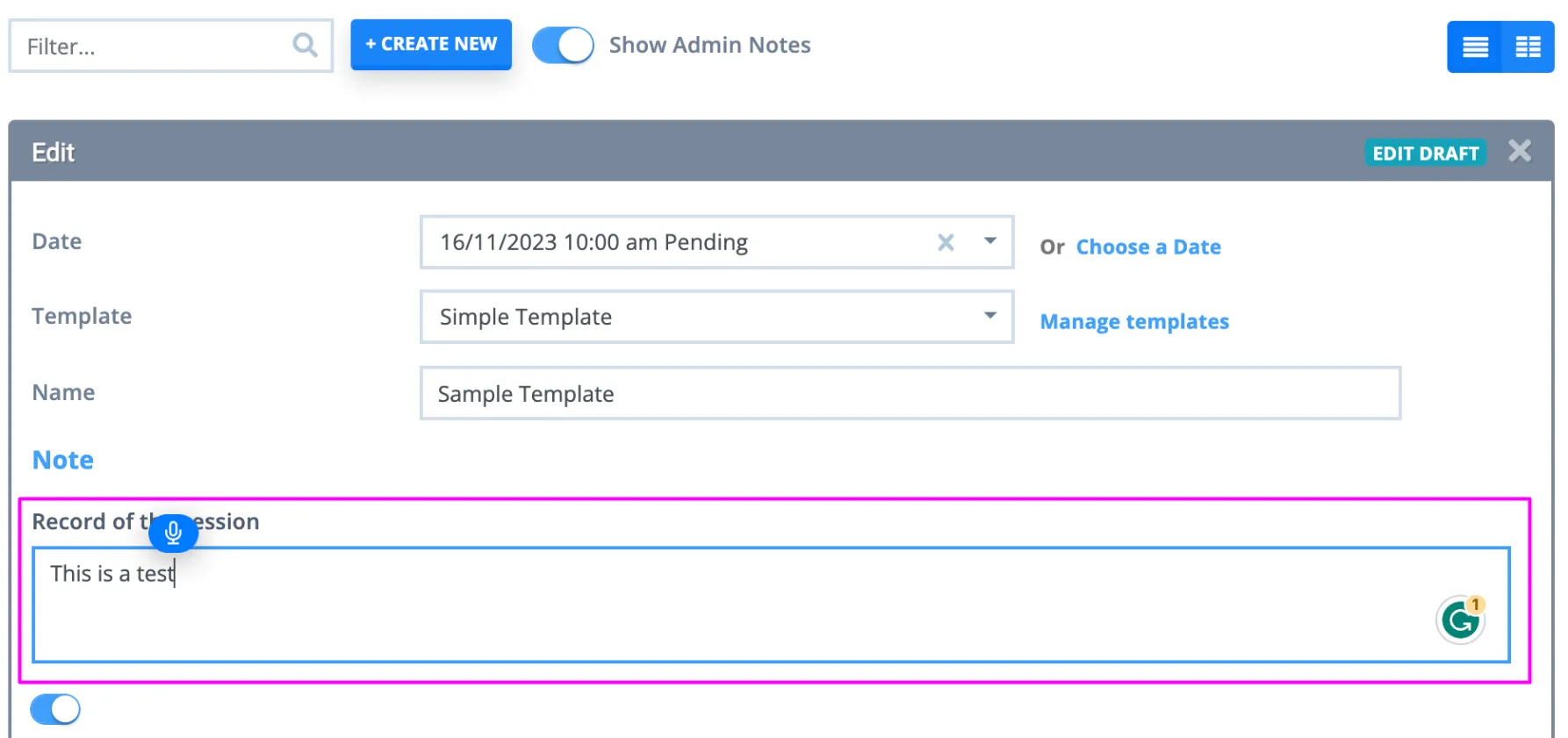Image resolution: width=1568 pixels, height=738 pixels.
Task: Open the Choose a Date link
Action: tap(1148, 247)
